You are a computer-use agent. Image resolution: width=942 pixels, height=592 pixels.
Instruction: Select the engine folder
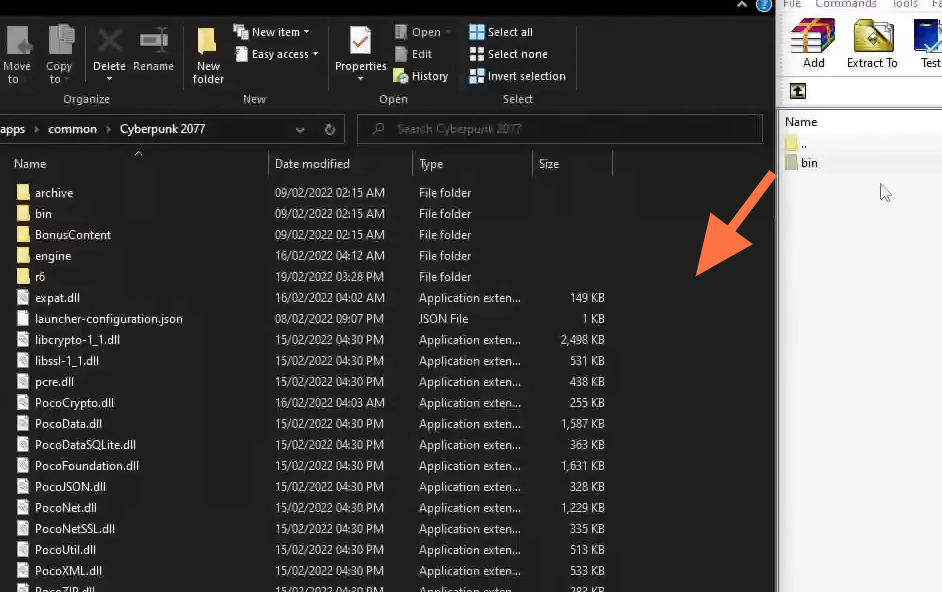point(53,256)
